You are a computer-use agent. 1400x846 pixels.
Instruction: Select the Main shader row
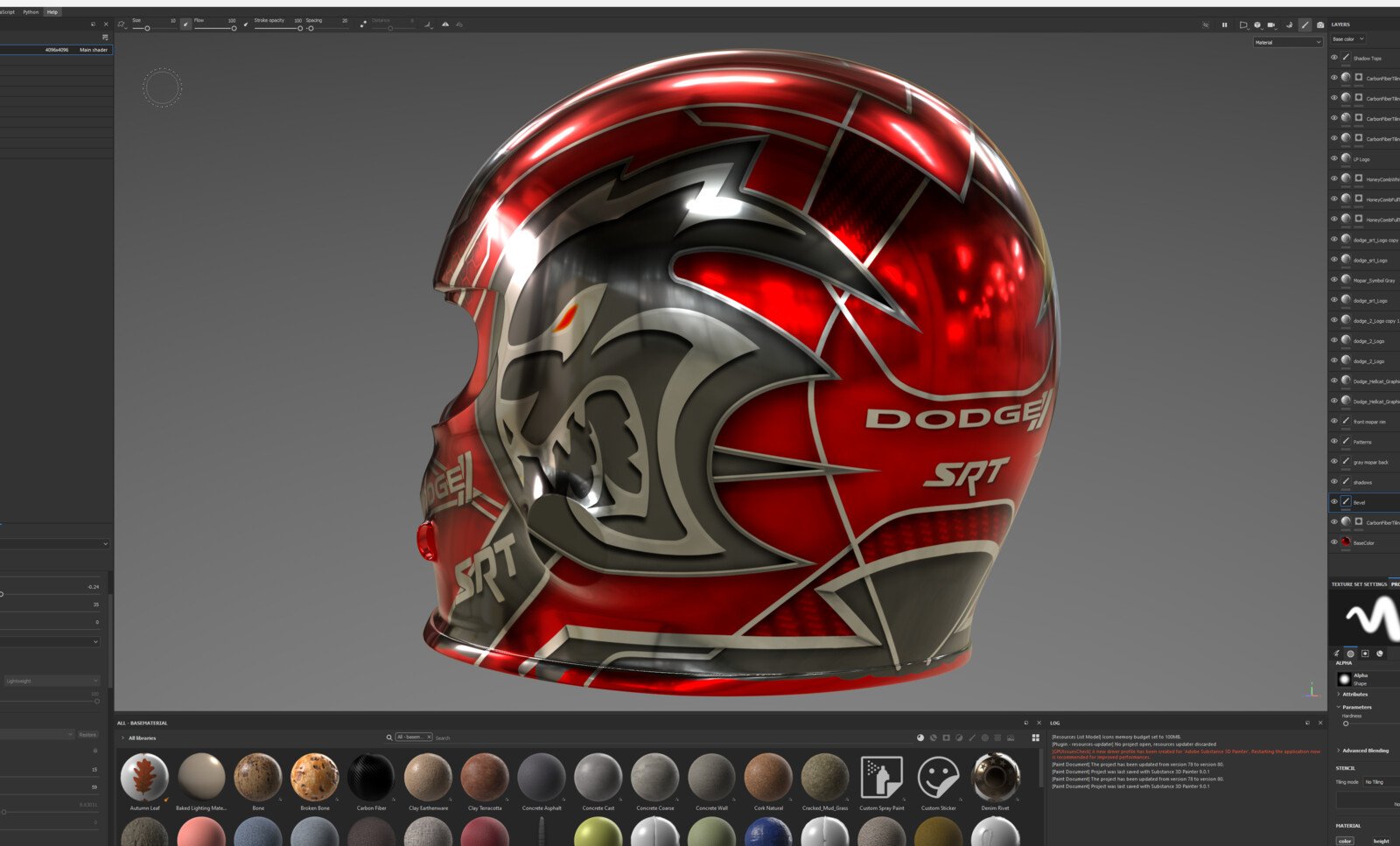pos(56,50)
